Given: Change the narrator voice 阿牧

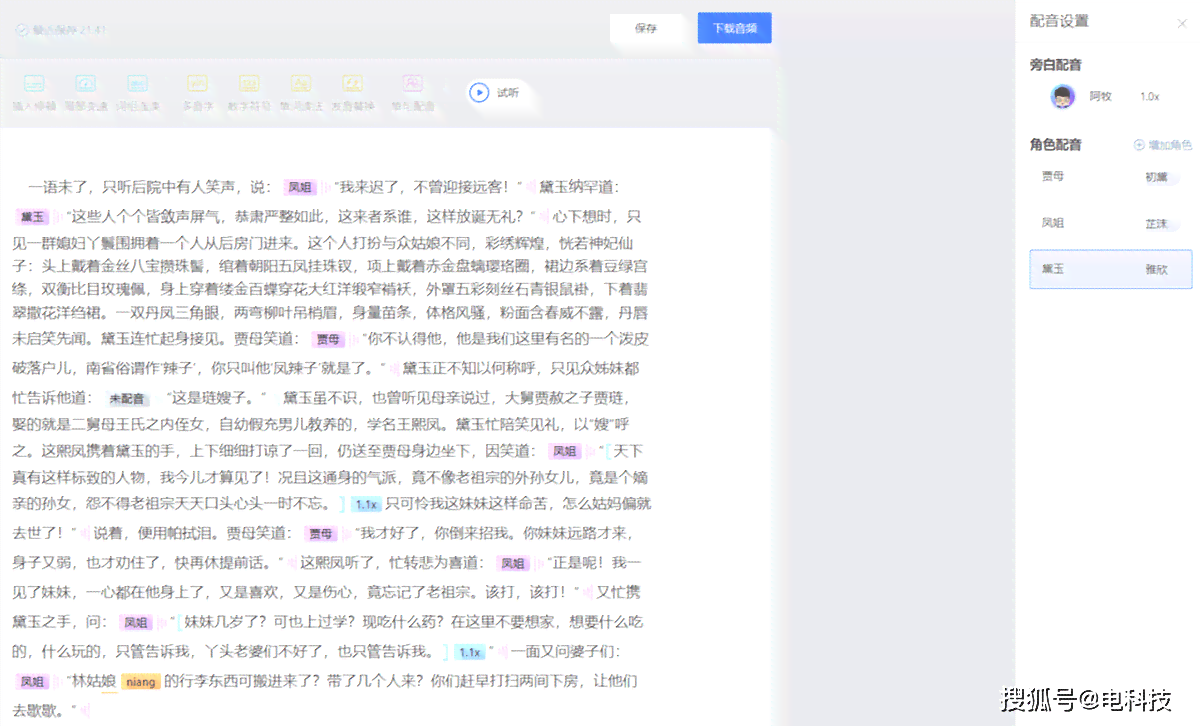Looking at the screenshot, I should click(x=1100, y=96).
